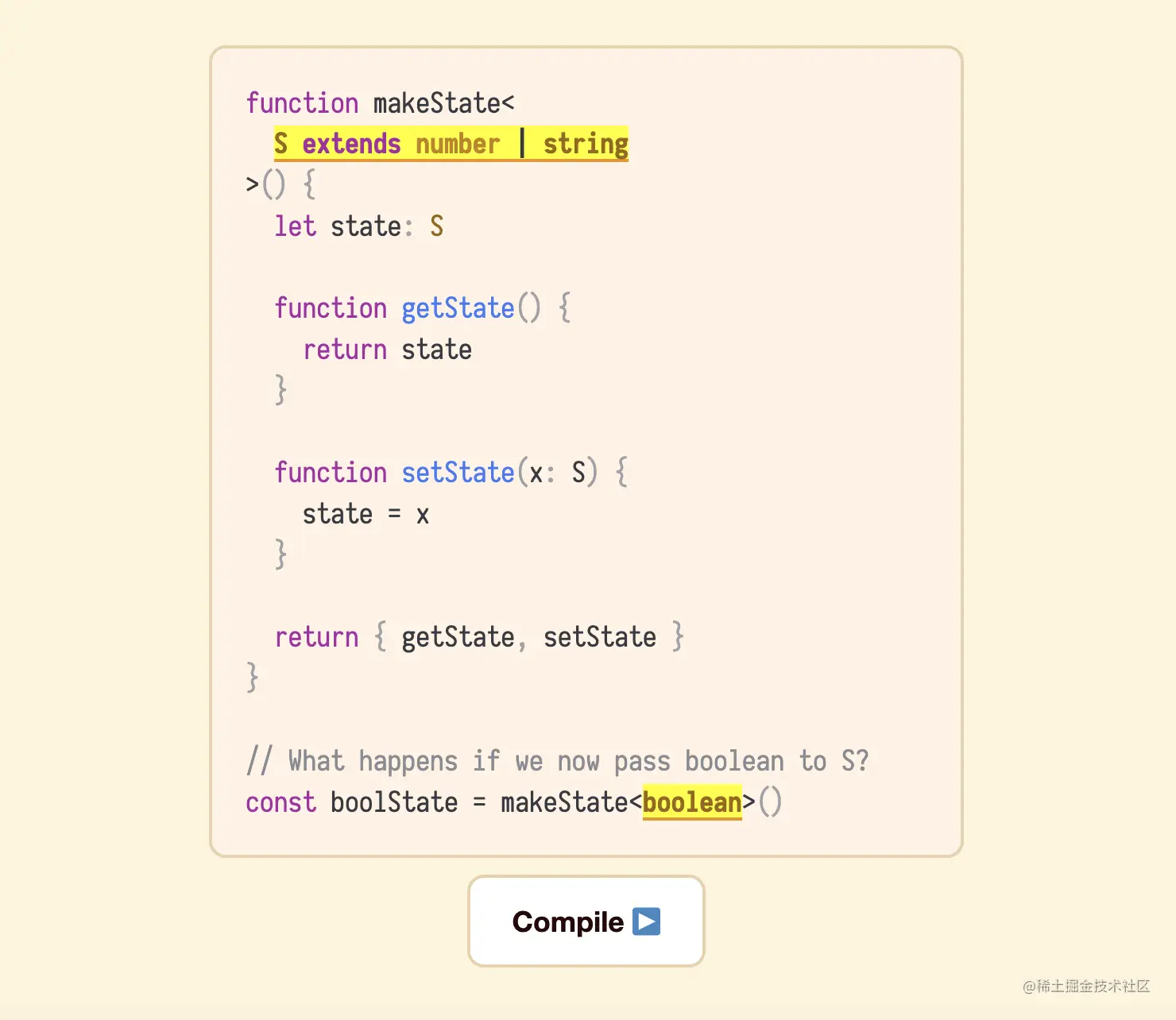The height and width of the screenshot is (1020, 1176).
Task: Click the 'state = x' assignment line
Action: click(x=366, y=514)
